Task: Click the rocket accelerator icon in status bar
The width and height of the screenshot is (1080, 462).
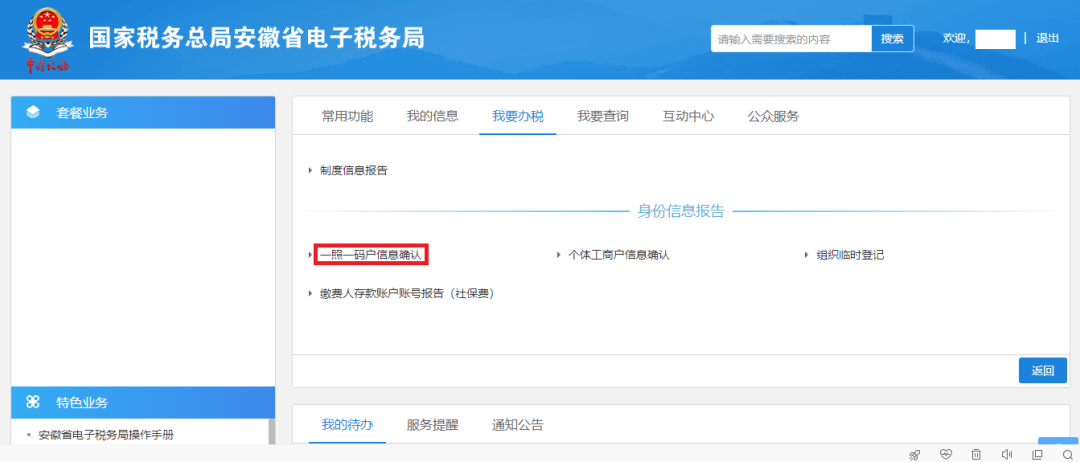Action: (x=915, y=454)
